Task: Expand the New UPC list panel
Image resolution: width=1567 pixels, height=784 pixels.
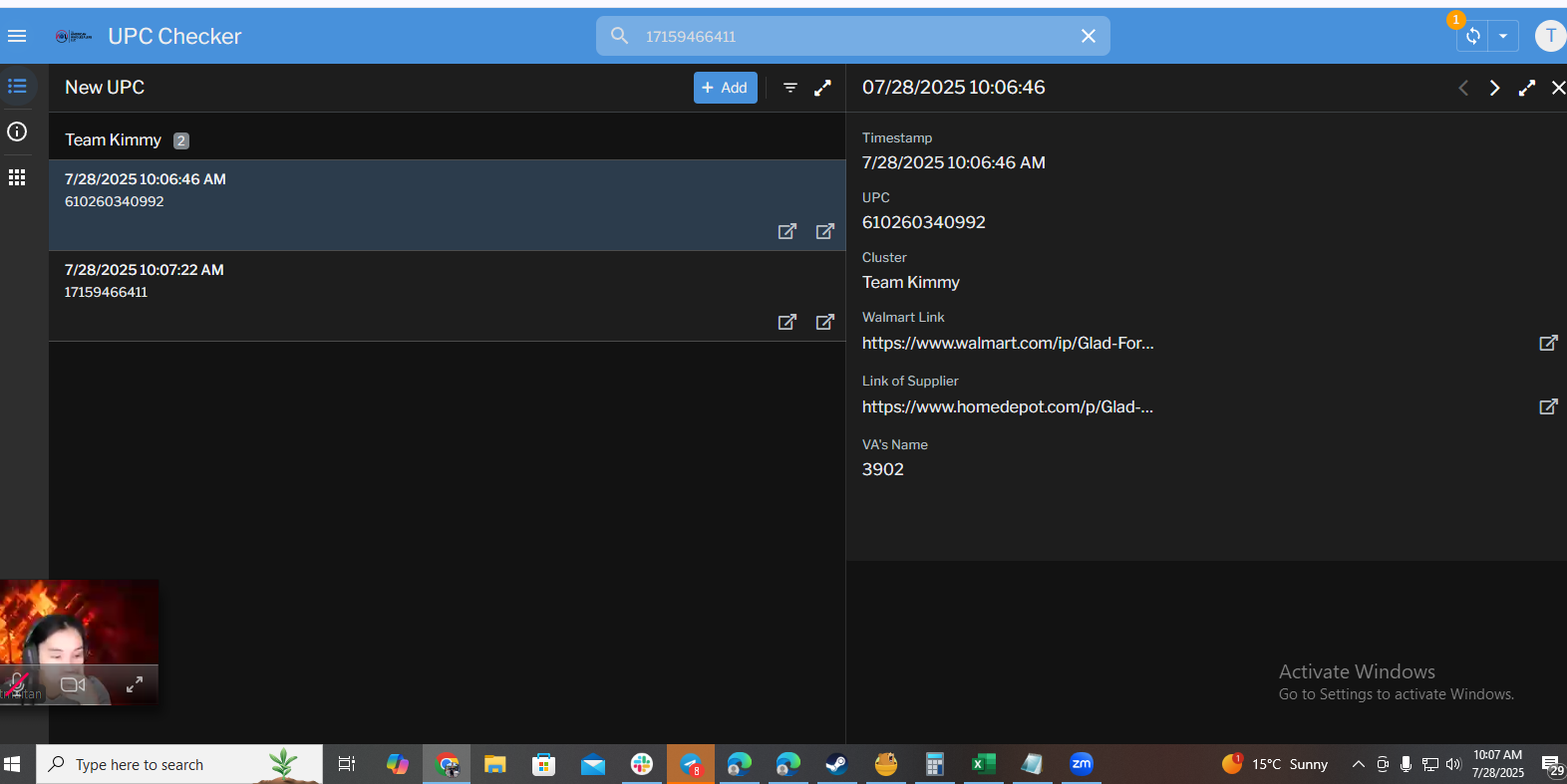Action: [822, 88]
